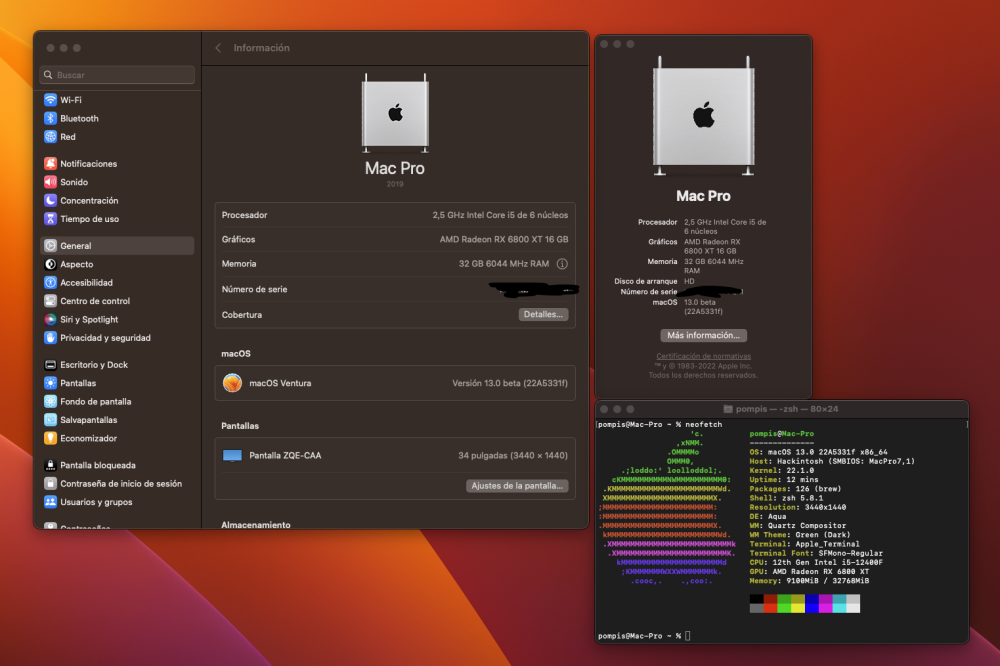
Task: Click the Mac Pro image in Información
Action: pos(395,114)
